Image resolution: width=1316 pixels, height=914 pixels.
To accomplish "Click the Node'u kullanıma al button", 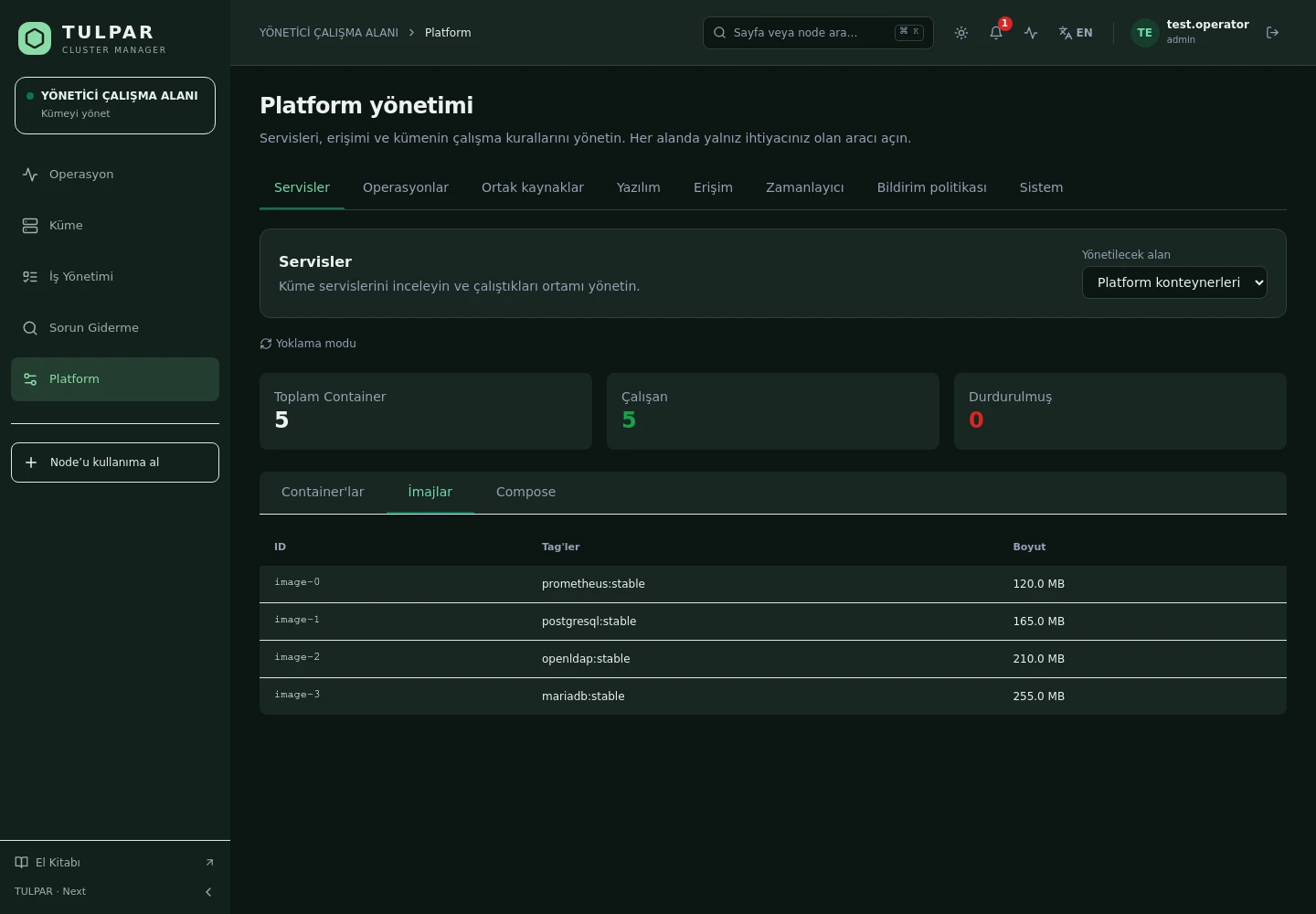I will [x=115, y=462].
